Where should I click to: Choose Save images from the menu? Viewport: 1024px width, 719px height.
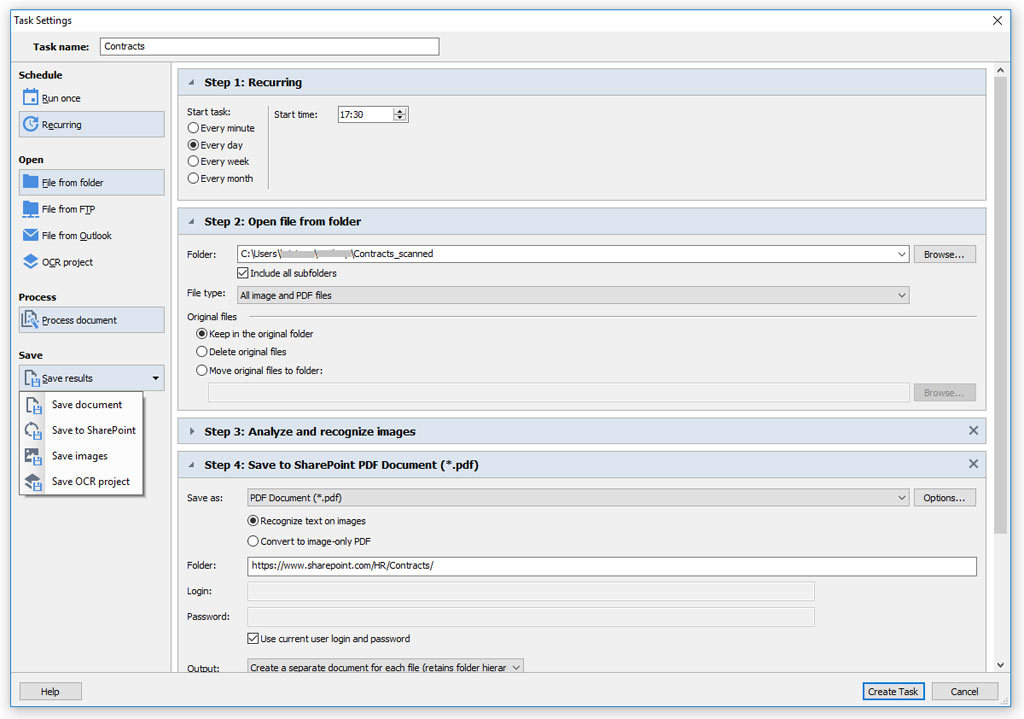[x=79, y=456]
